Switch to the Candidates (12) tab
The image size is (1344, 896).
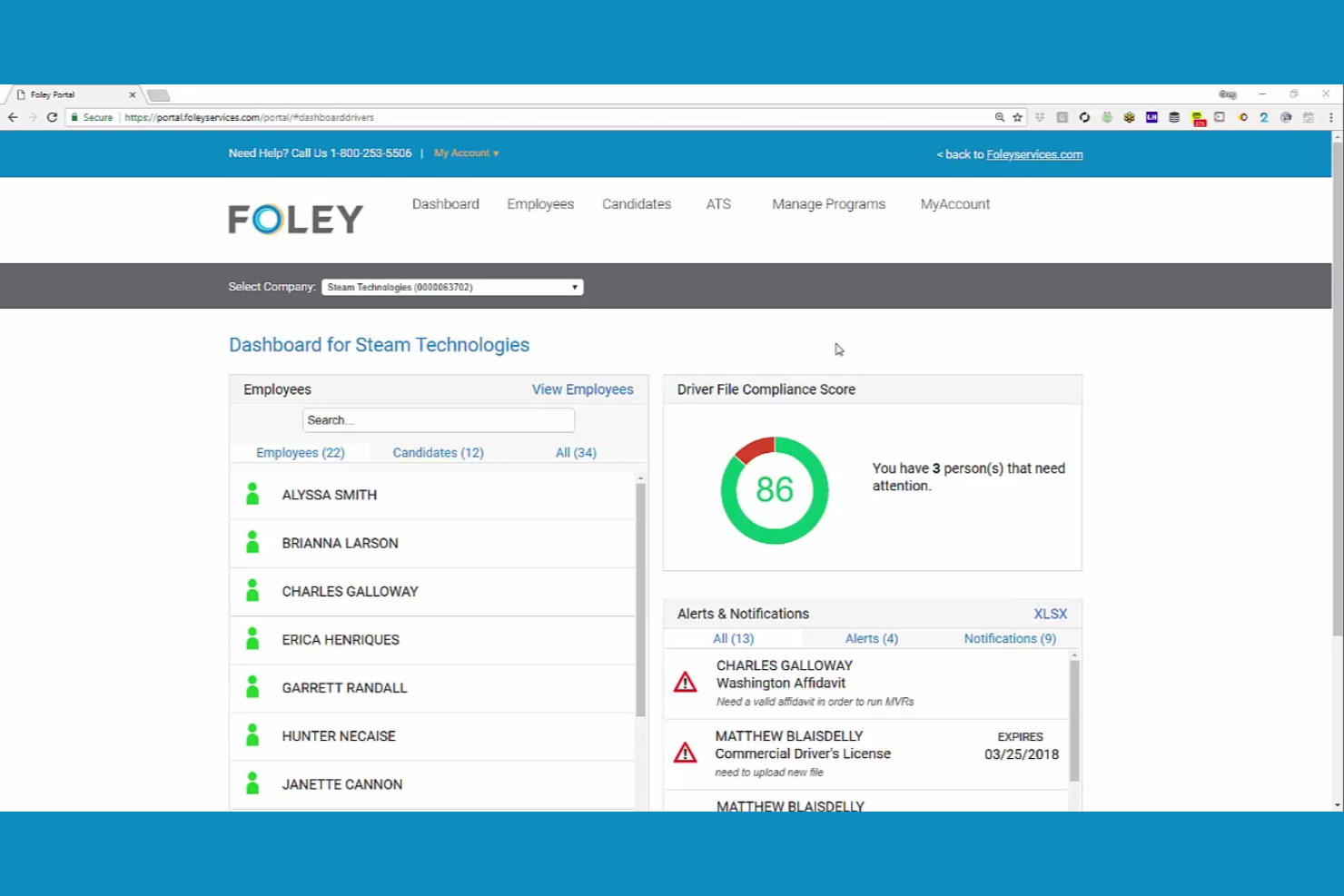pyautogui.click(x=438, y=452)
